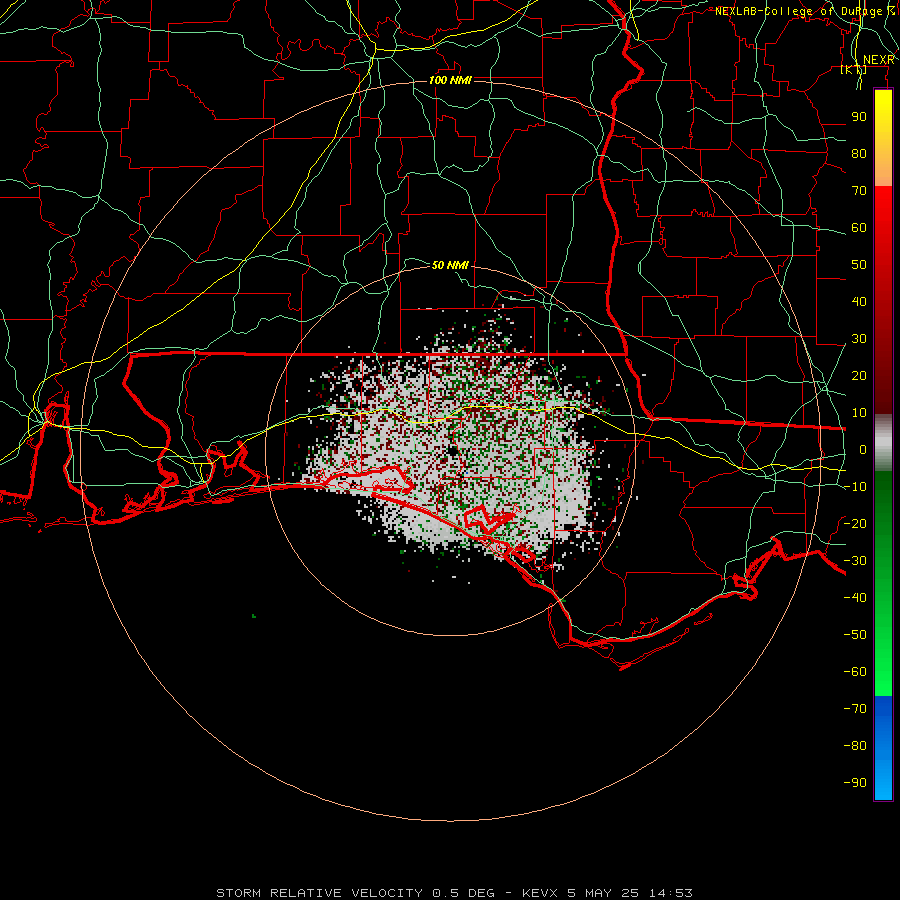Click the 50 value on the velocity scale

coord(859,265)
